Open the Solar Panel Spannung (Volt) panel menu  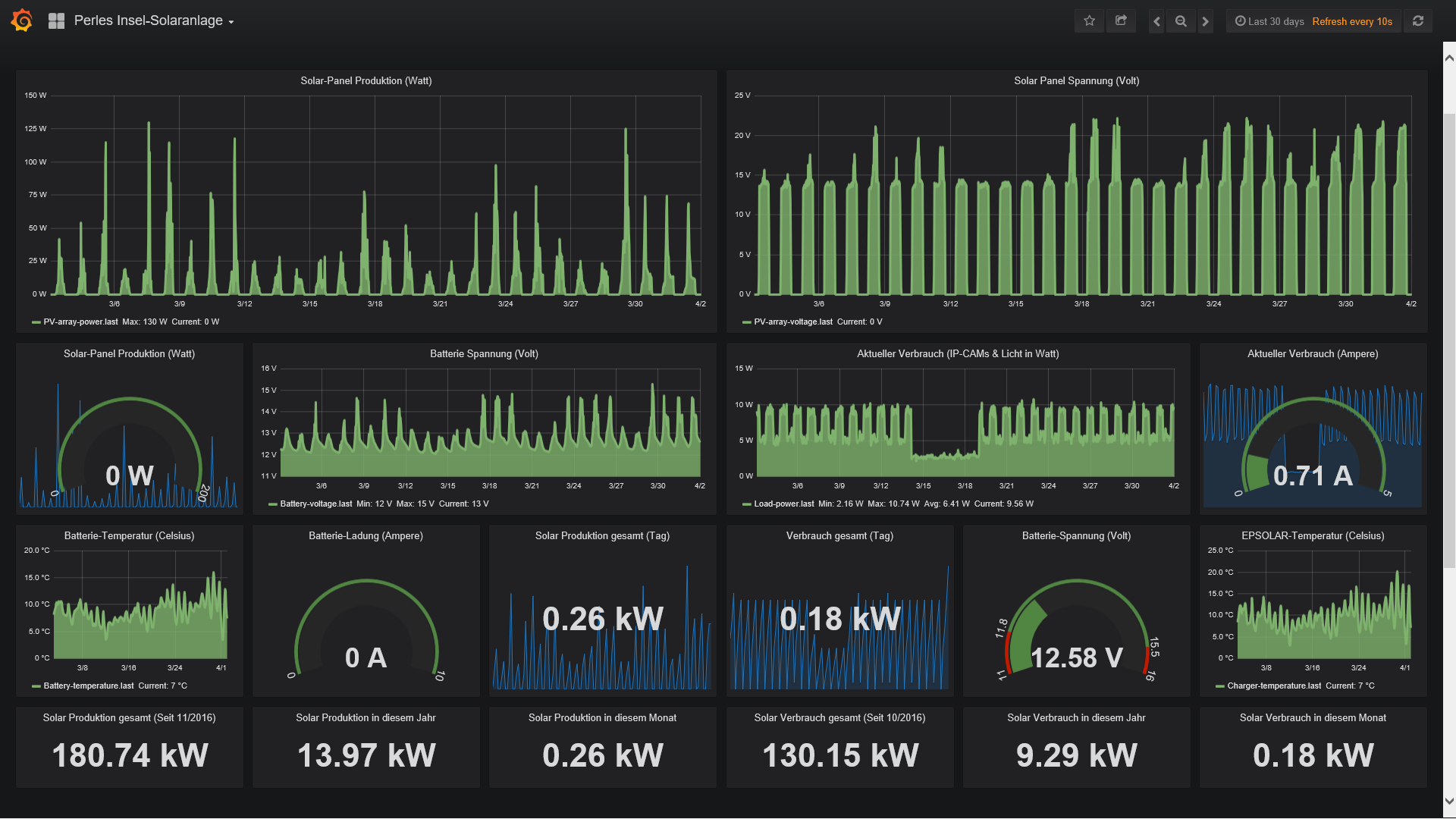pyautogui.click(x=1076, y=80)
